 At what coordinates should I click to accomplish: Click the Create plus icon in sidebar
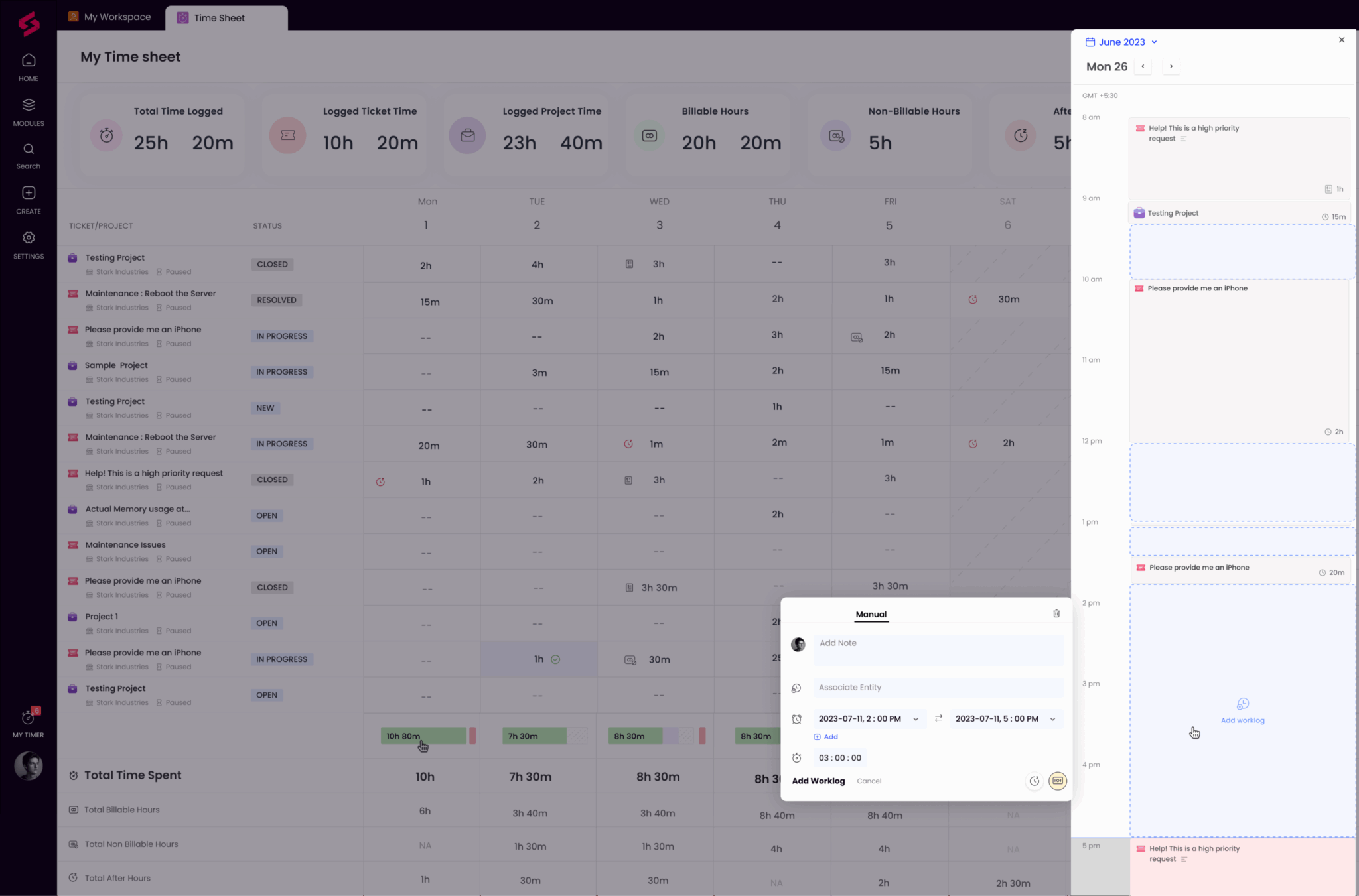[29, 193]
